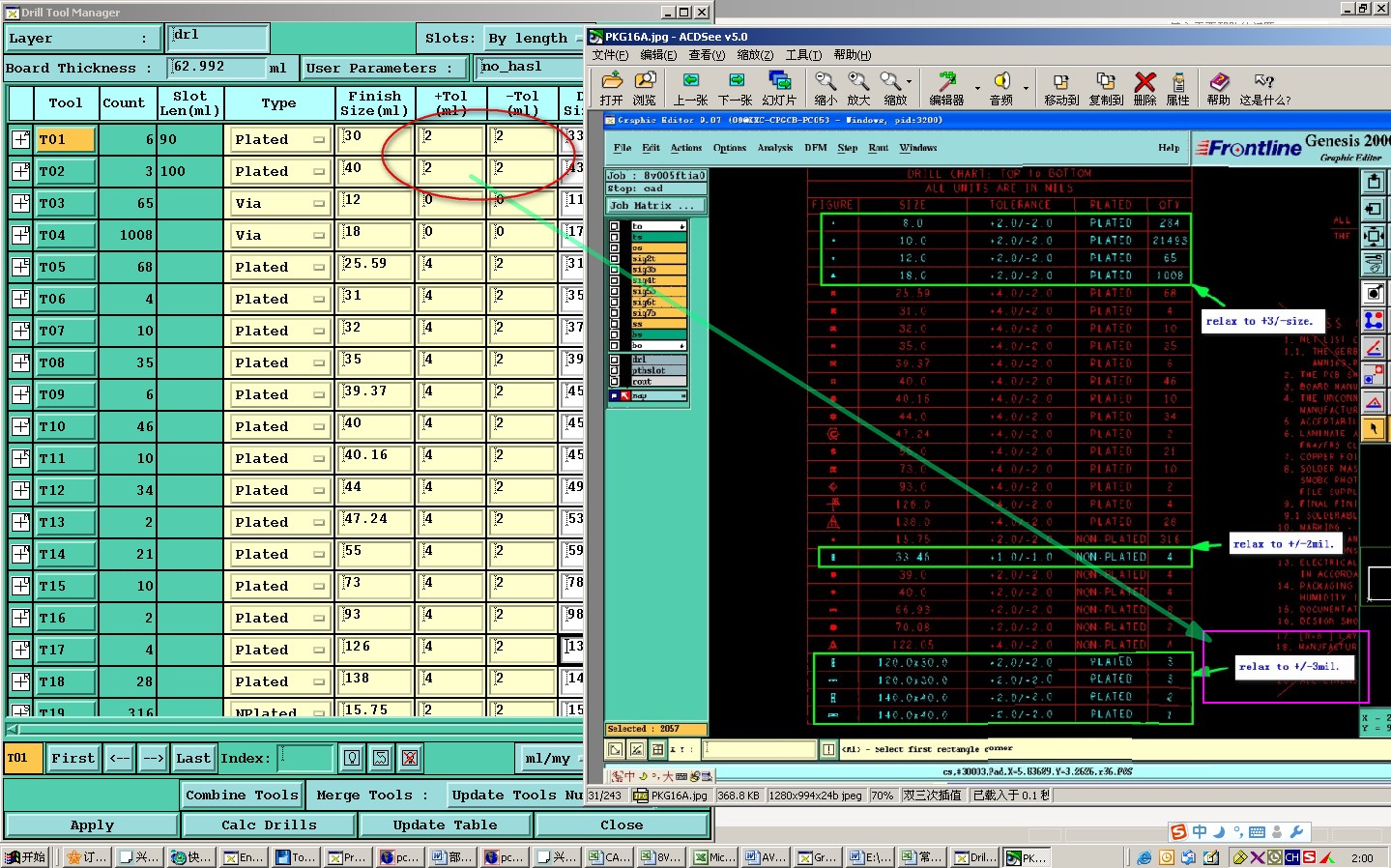The height and width of the screenshot is (868, 1391).
Task: Click the red X 删除 delete icon
Action: (1145, 82)
